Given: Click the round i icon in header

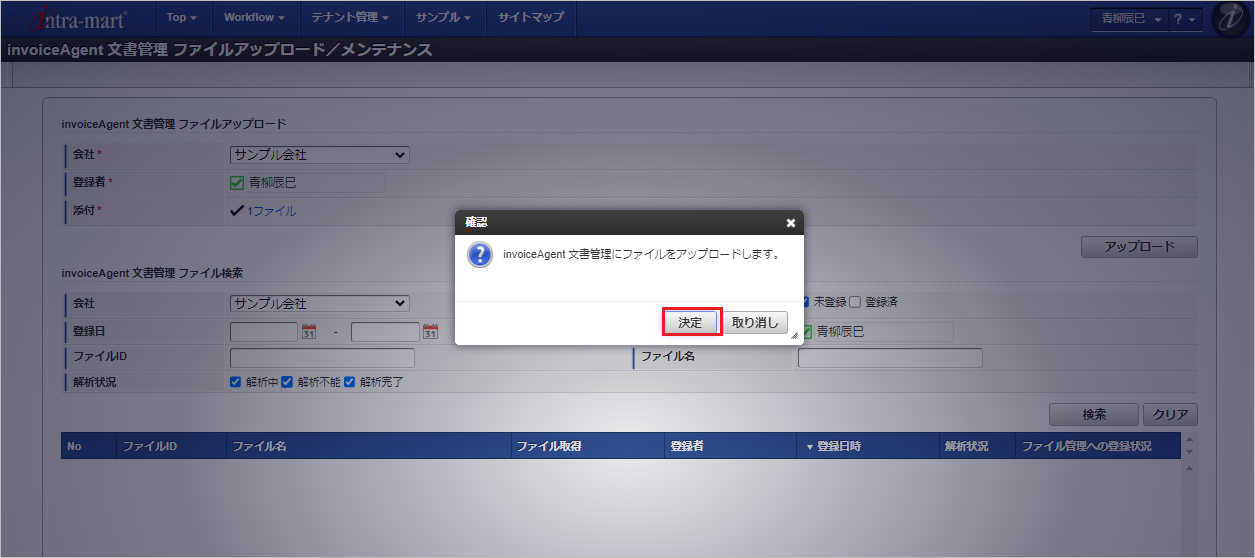Looking at the screenshot, I should coord(1229,19).
